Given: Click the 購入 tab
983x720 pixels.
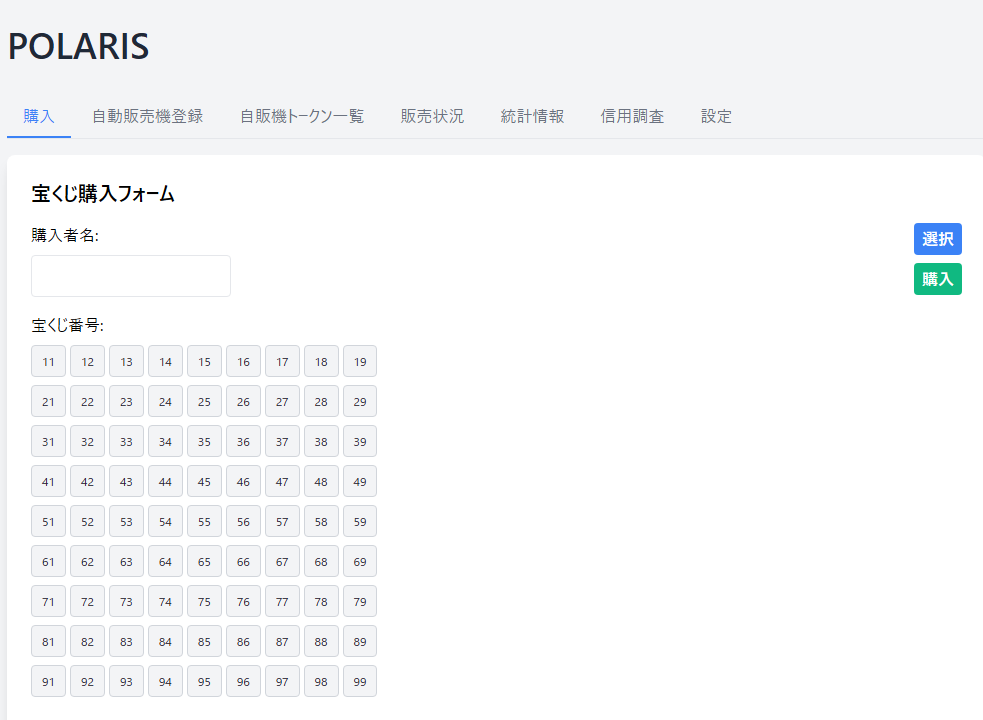Looking at the screenshot, I should [x=39, y=116].
